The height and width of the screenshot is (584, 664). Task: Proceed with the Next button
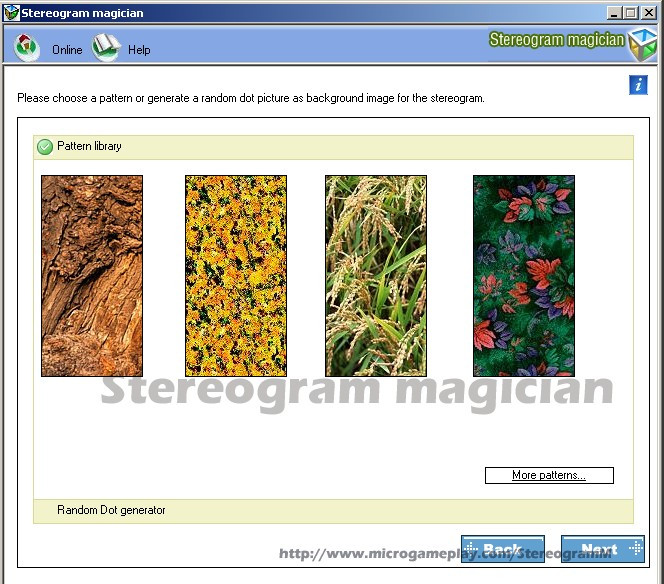click(x=603, y=549)
